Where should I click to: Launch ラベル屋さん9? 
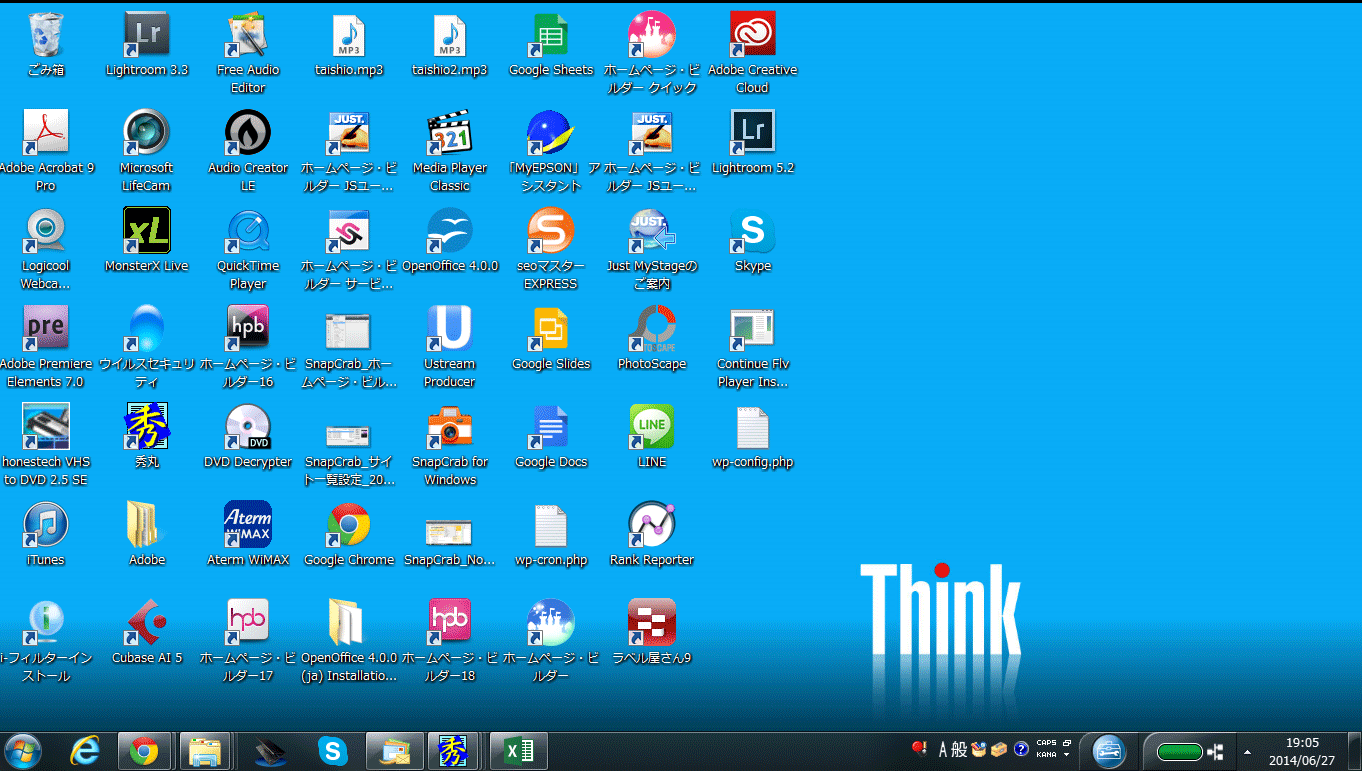click(652, 633)
